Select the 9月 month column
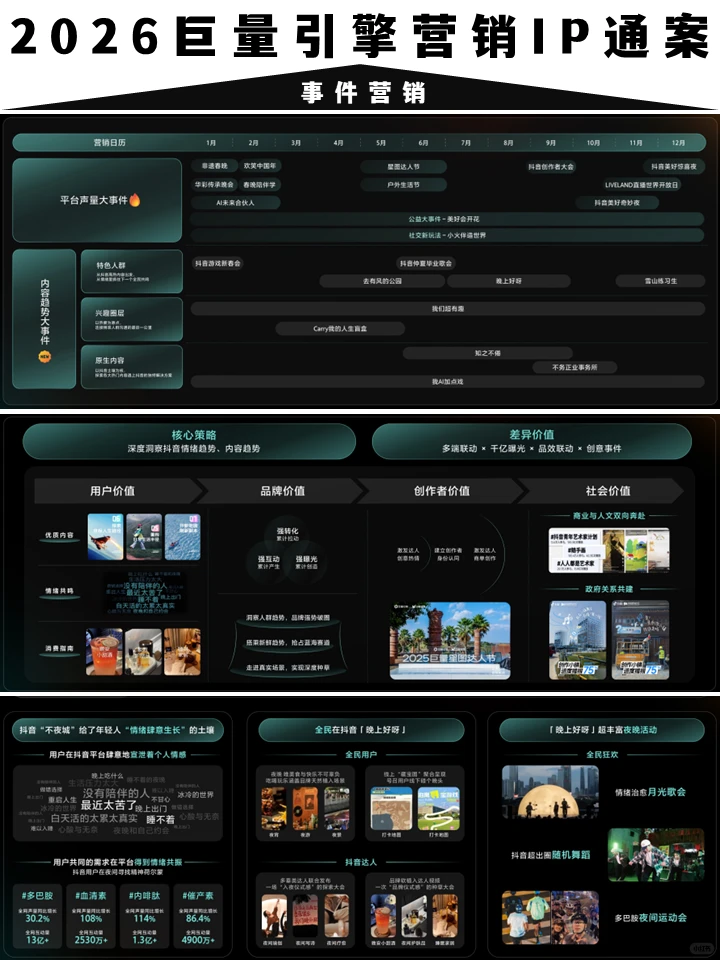720x960 pixels. [551, 143]
